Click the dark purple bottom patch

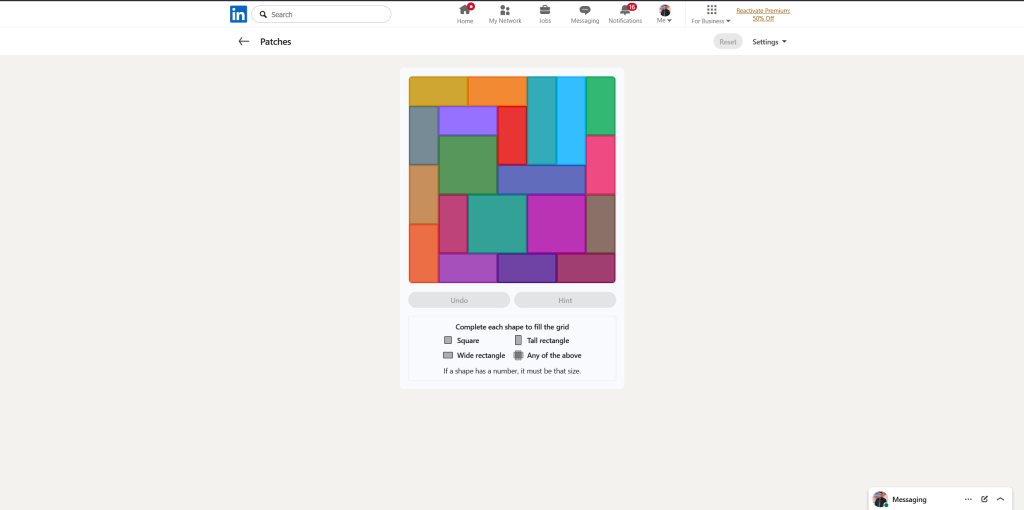[x=527, y=268]
